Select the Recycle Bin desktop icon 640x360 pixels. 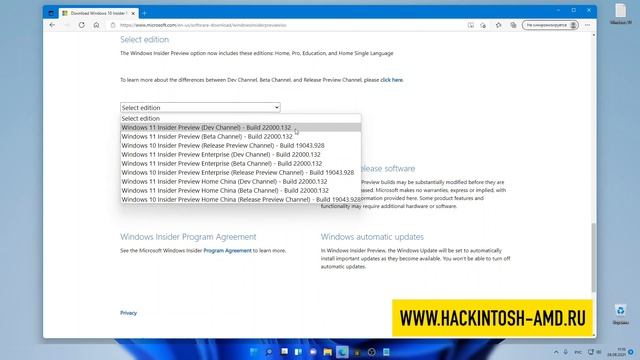(x=620, y=315)
